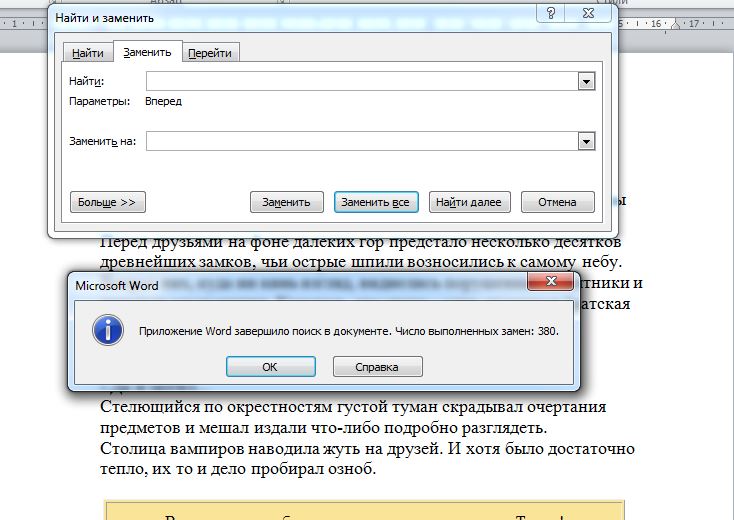Open the Перейти tab
Screen dimensions: 734x520
[213, 52]
